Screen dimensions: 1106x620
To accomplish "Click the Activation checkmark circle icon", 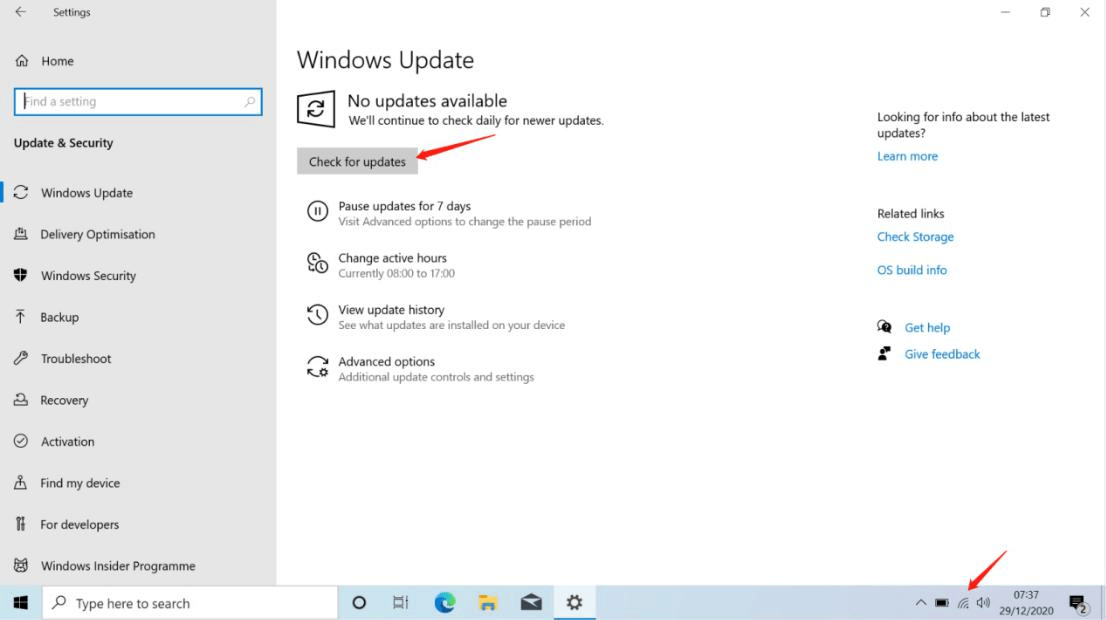I will point(20,441).
